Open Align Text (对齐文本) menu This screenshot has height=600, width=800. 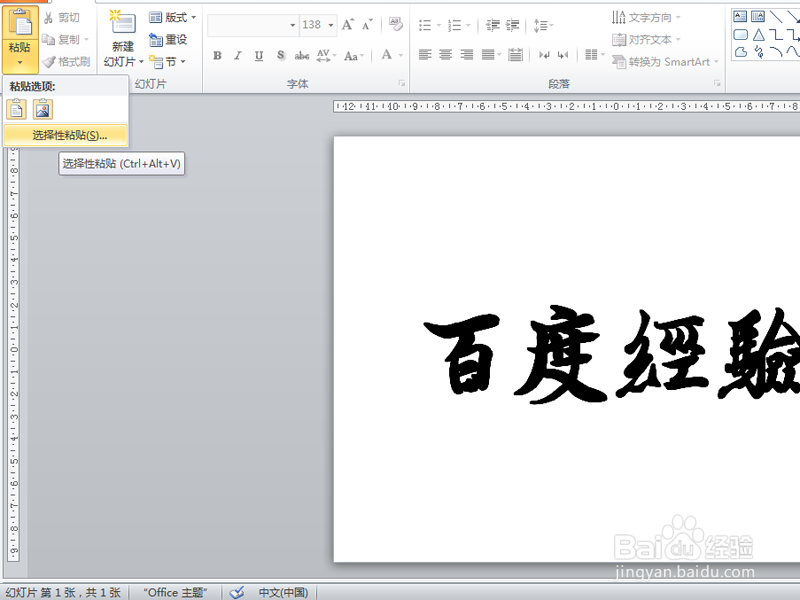coord(646,39)
